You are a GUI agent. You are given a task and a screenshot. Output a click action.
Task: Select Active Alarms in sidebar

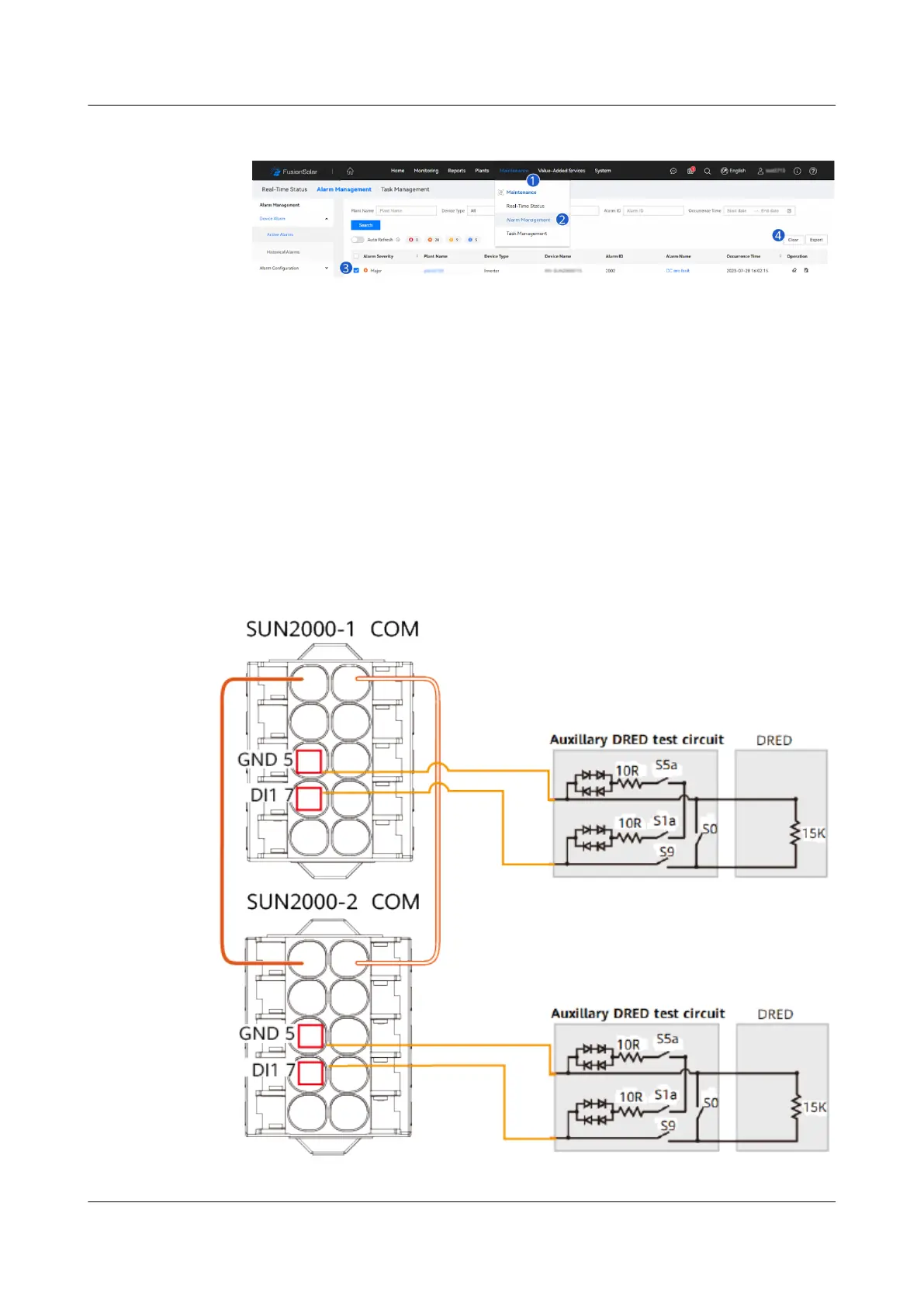coord(280,234)
